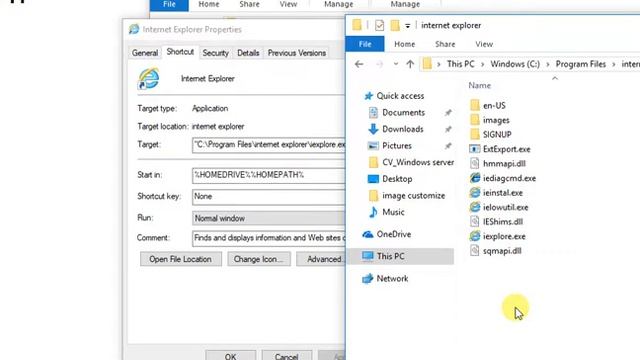Click the Comment input field

pos(269,238)
